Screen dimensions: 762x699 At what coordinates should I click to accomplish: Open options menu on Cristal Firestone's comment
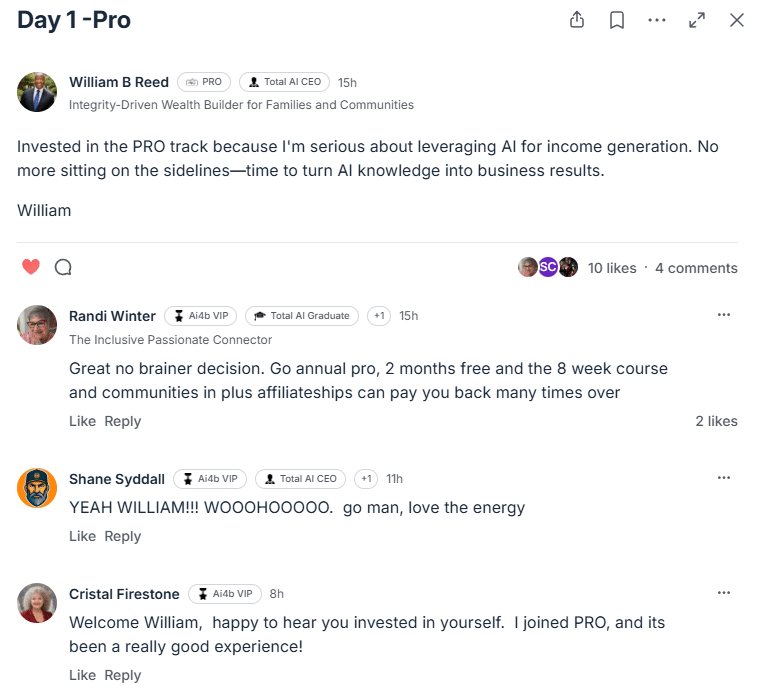point(724,593)
